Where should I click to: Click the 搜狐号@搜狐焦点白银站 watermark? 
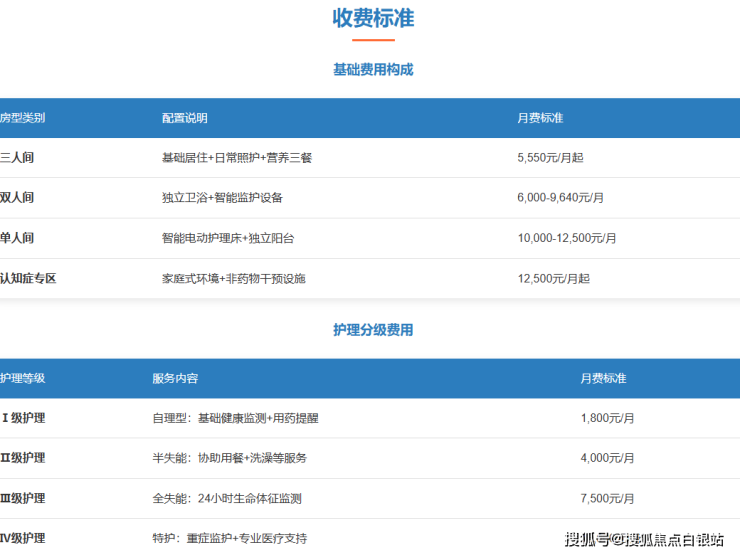point(644,540)
